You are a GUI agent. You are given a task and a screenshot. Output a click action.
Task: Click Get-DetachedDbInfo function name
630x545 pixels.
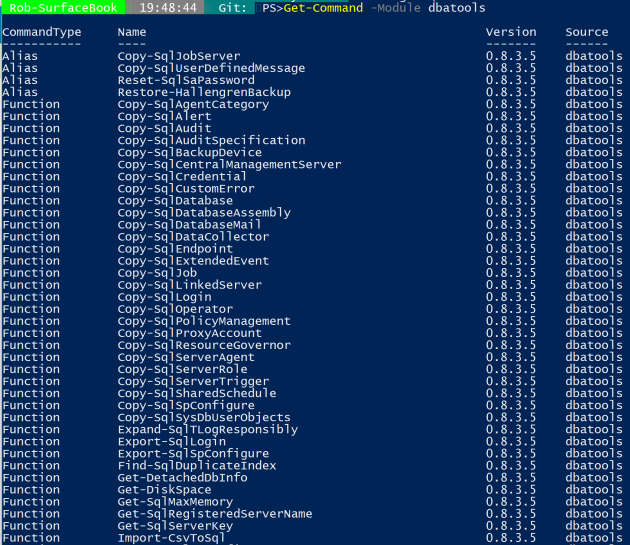click(182, 478)
